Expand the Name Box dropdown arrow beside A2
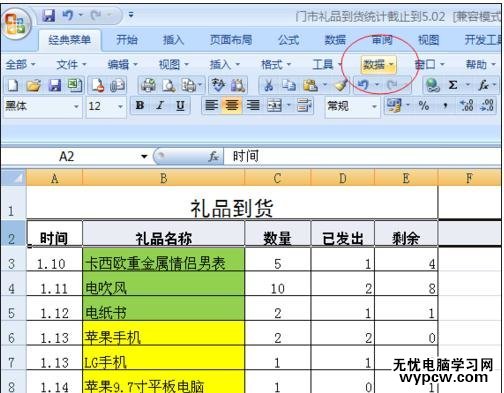The height and width of the screenshot is (393, 504). (144, 156)
